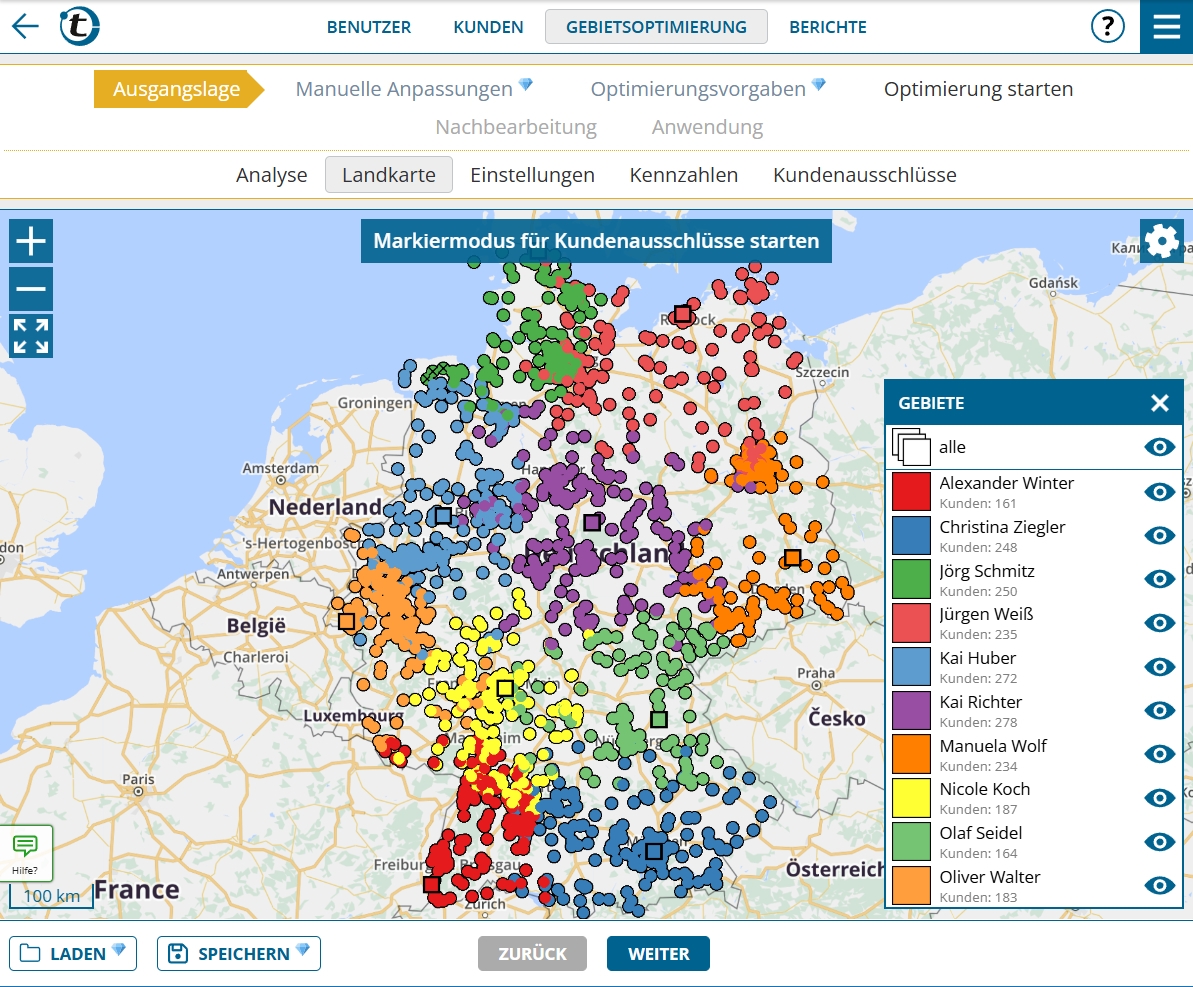Click Alexander Winter red color swatch
1193x987 pixels.
click(911, 492)
